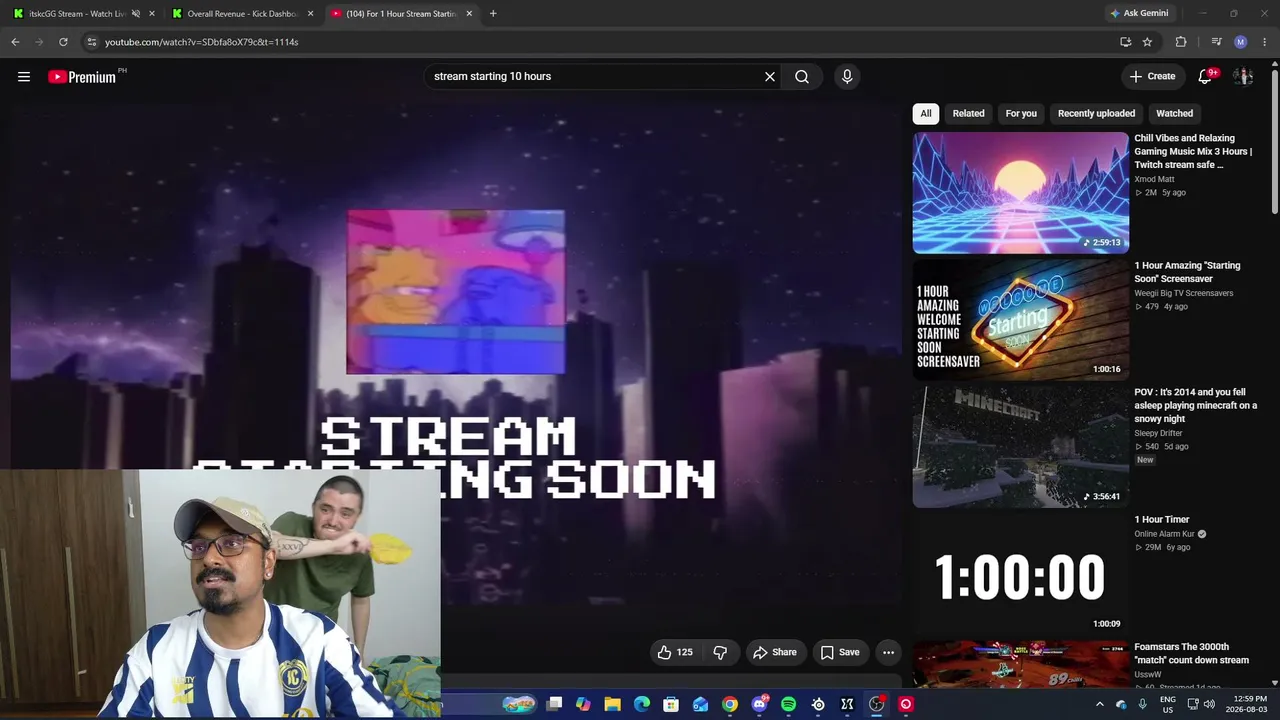The height and width of the screenshot is (720, 1280).
Task: Visit the Online Alarm Kur channel
Action: (1162, 534)
